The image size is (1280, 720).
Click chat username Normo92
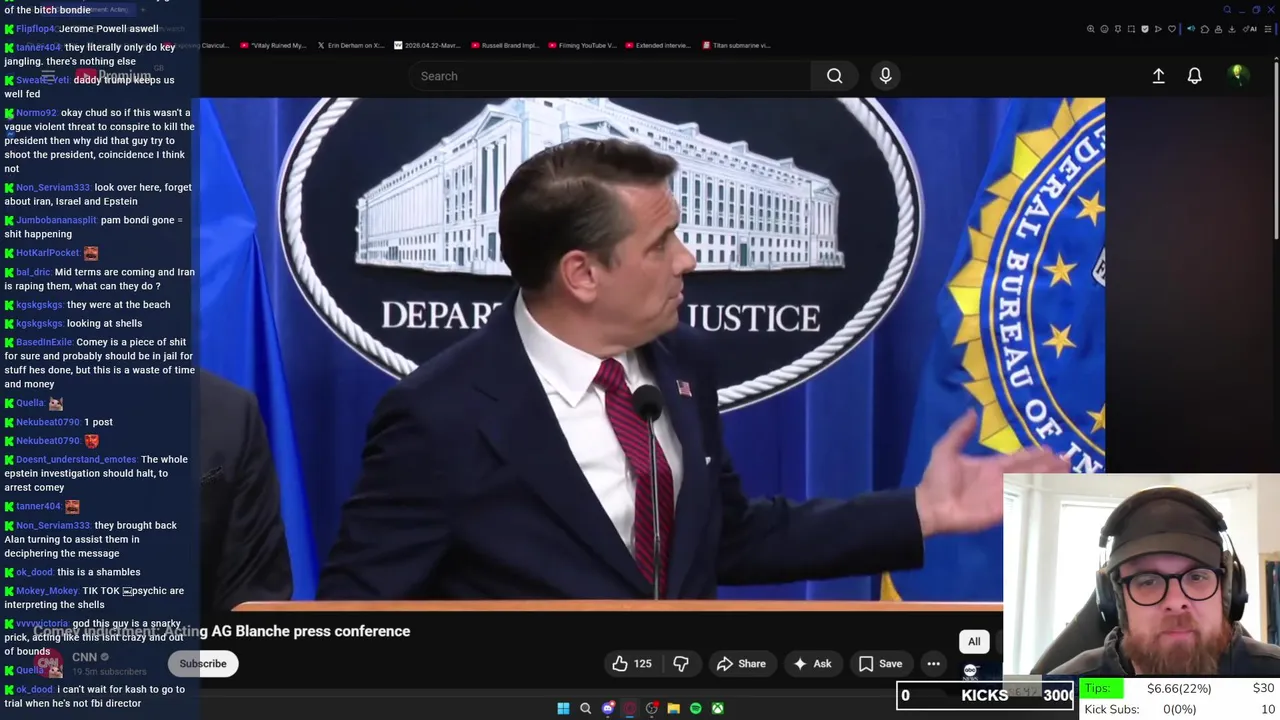point(36,113)
